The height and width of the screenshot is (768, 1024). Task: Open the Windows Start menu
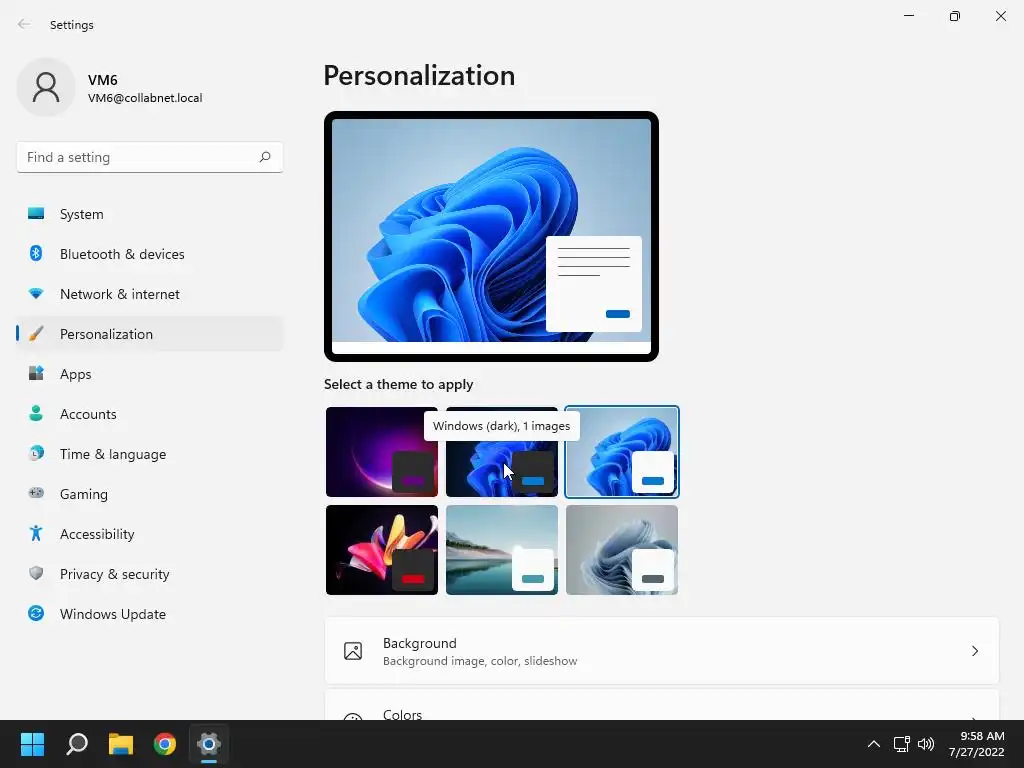pos(32,744)
